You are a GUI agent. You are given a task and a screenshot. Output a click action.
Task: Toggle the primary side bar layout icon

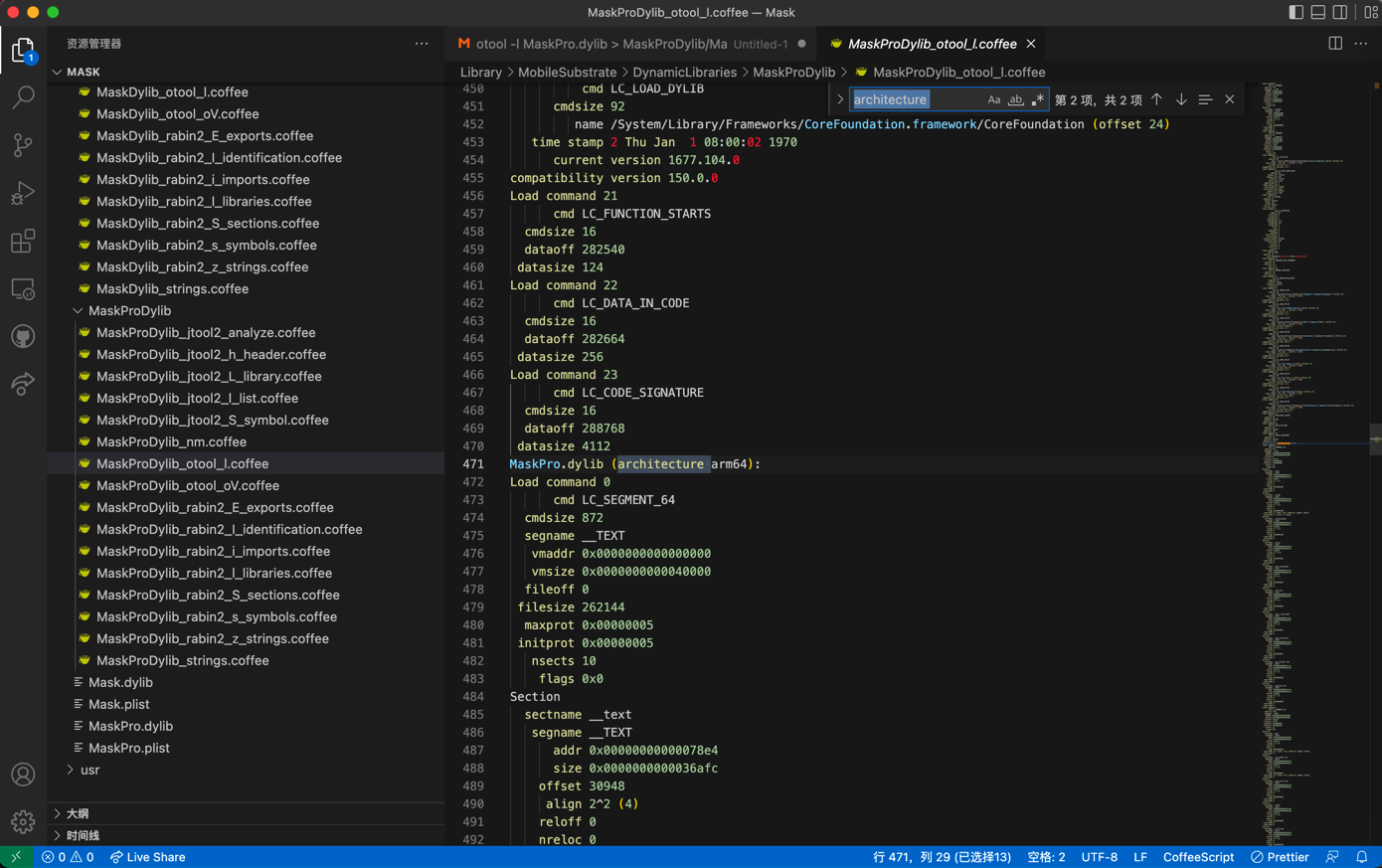(x=1296, y=13)
